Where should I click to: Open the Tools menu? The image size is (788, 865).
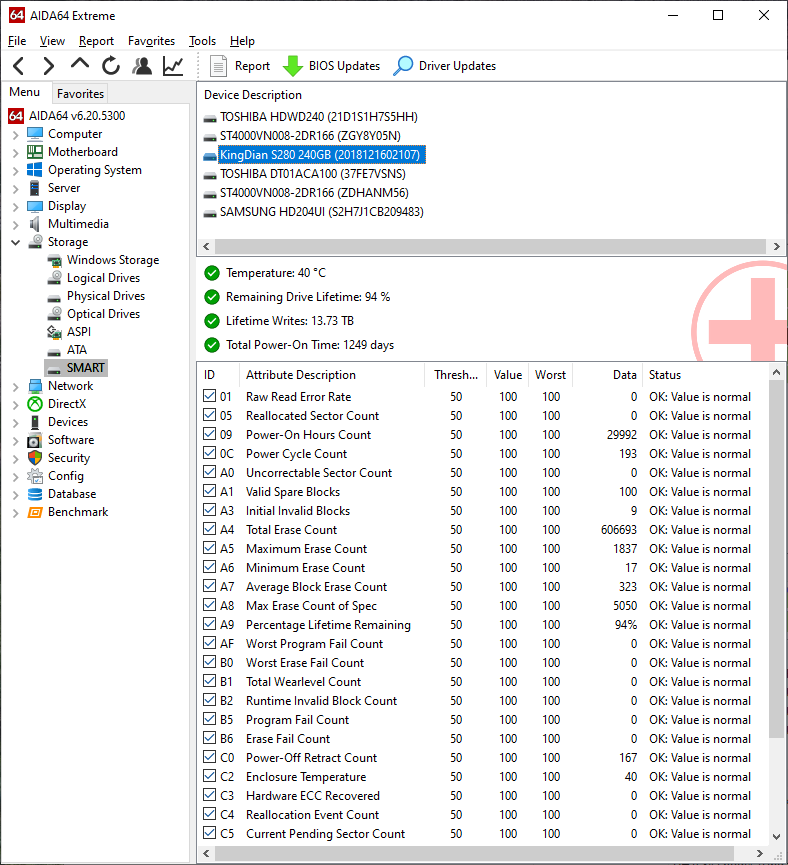[x=202, y=41]
